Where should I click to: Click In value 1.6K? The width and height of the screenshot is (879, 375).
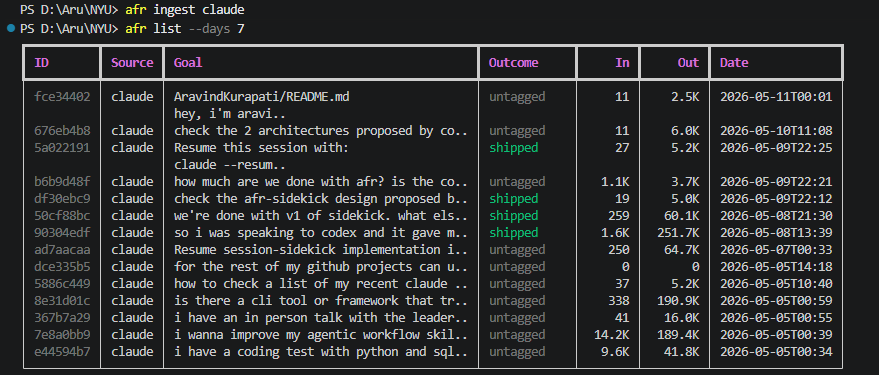pyautogui.click(x=616, y=233)
